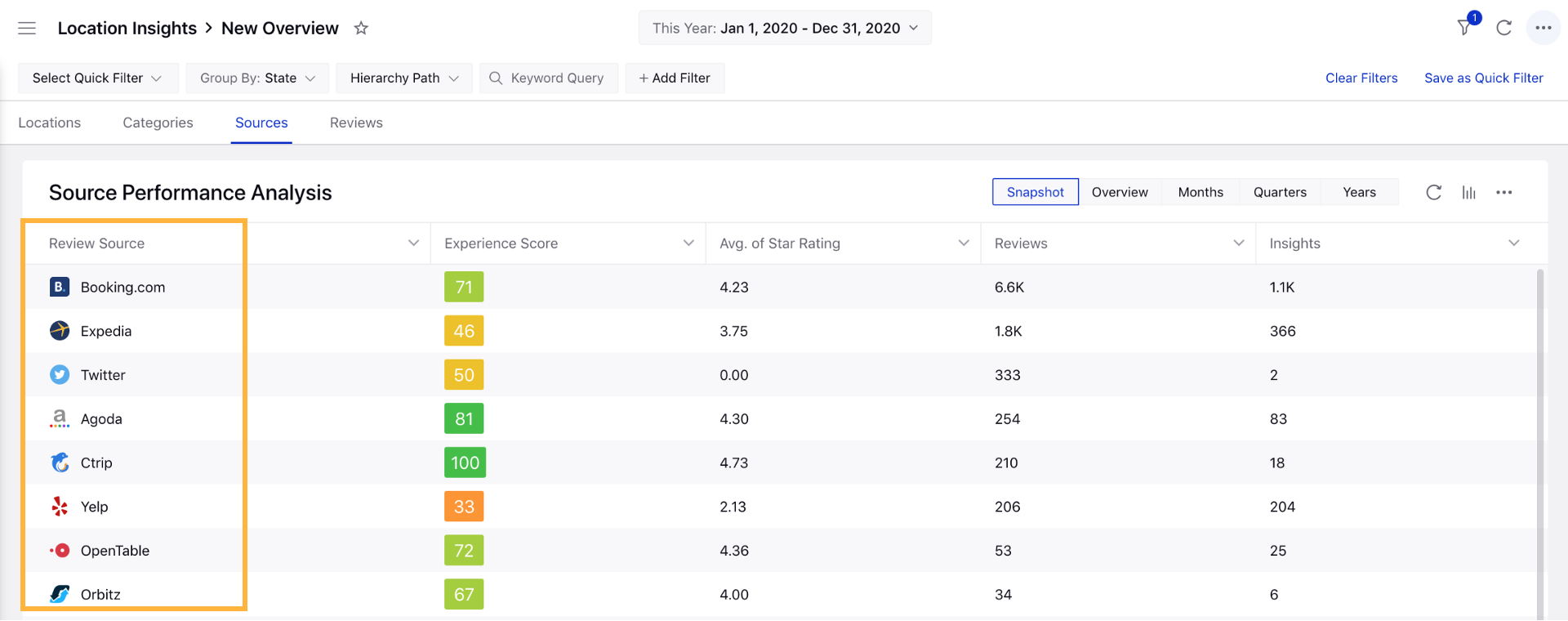Click the OpenTable source logo icon
1568x621 pixels.
60,551
